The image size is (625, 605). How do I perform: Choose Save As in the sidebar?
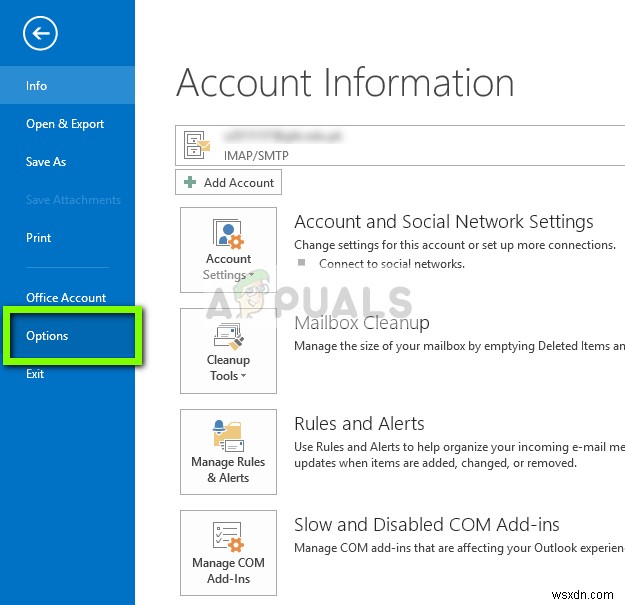pyautogui.click(x=46, y=161)
